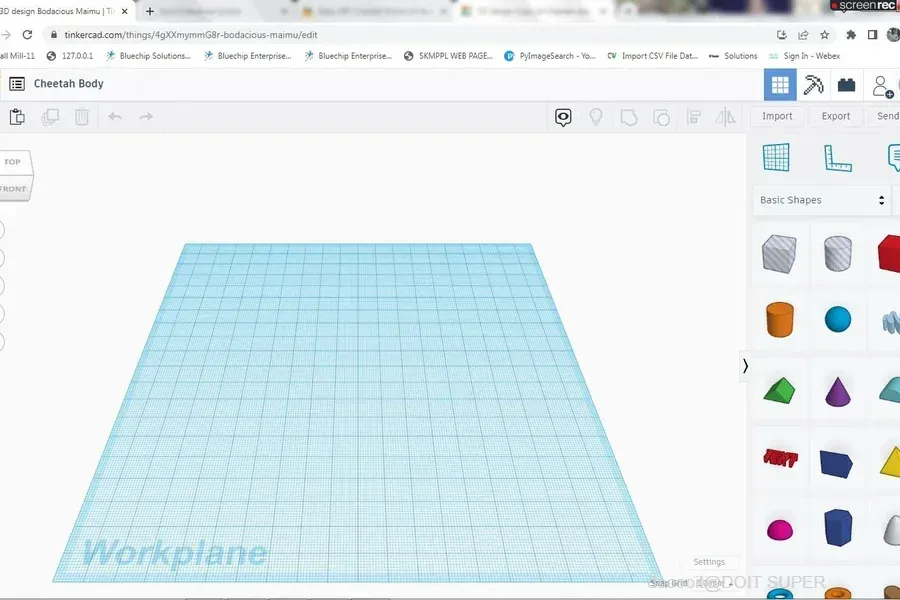Click the Paste clipboard icon
Viewport: 900px width, 600px height.
click(x=17, y=117)
